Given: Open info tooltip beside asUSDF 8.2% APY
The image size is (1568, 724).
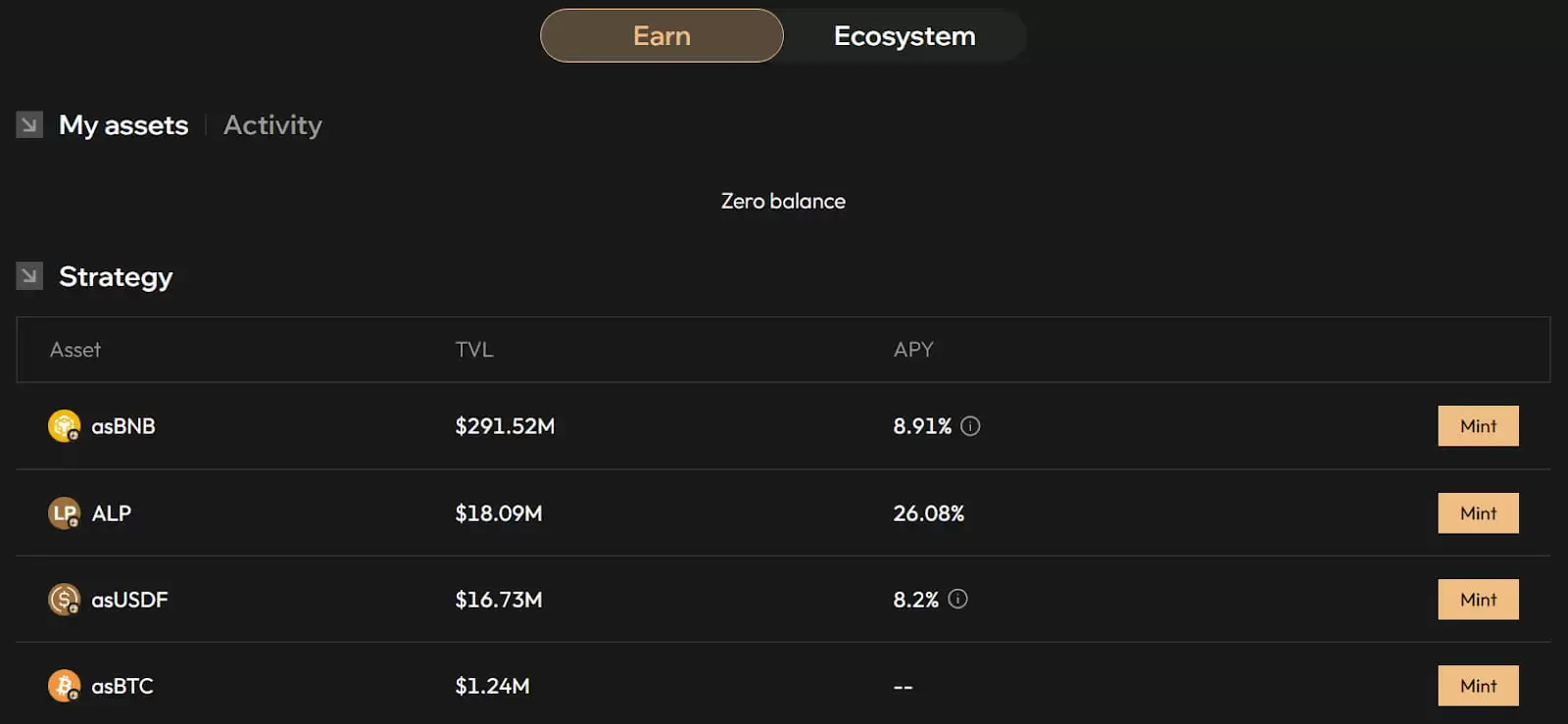Looking at the screenshot, I should [x=957, y=600].
